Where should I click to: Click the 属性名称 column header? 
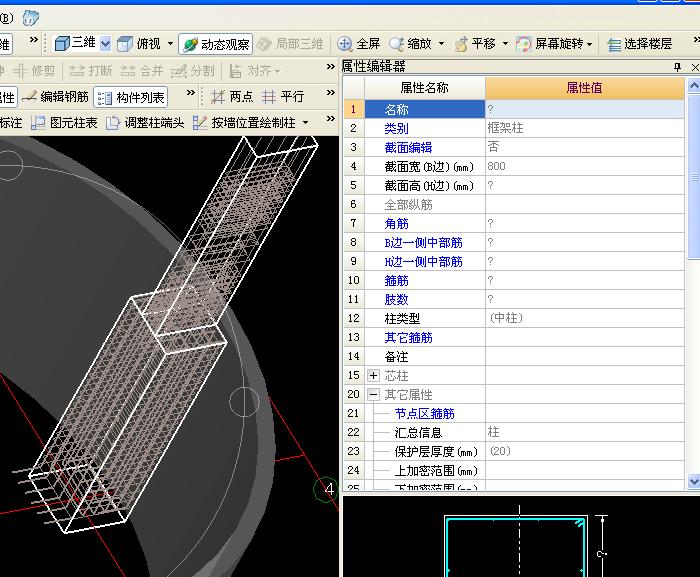pyautogui.click(x=425, y=88)
